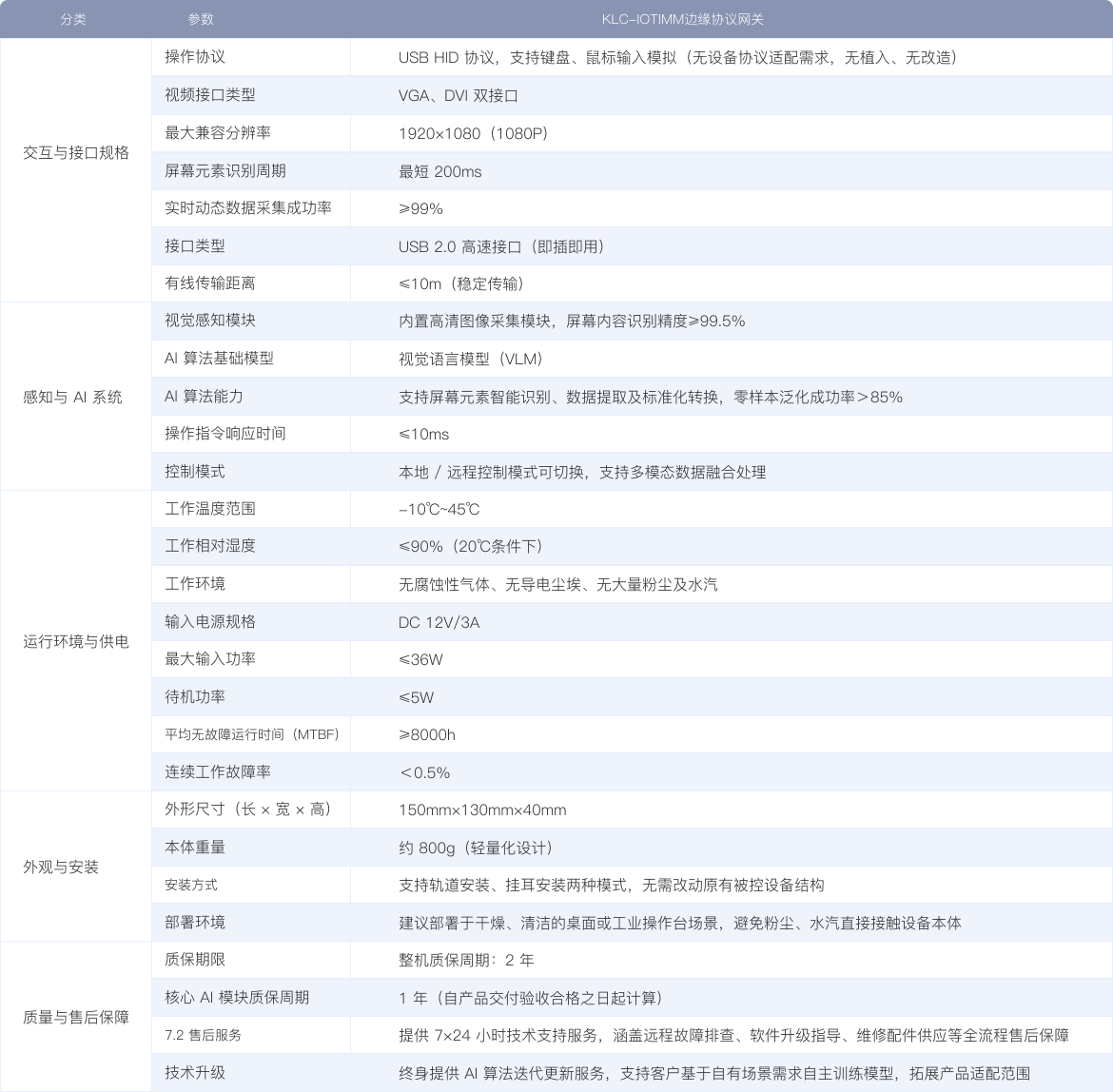The height and width of the screenshot is (1092, 1113).
Task: Click the 150mm×130mm×40mm dimensions value
Action: [482, 809]
